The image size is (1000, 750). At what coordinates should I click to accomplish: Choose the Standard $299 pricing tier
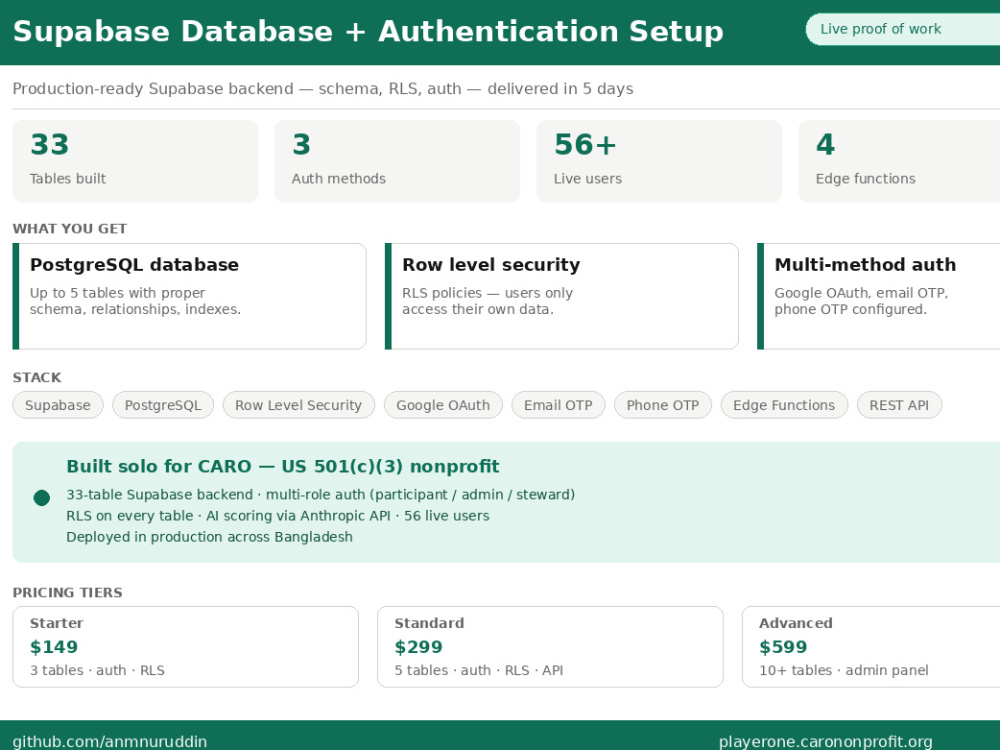coord(550,647)
